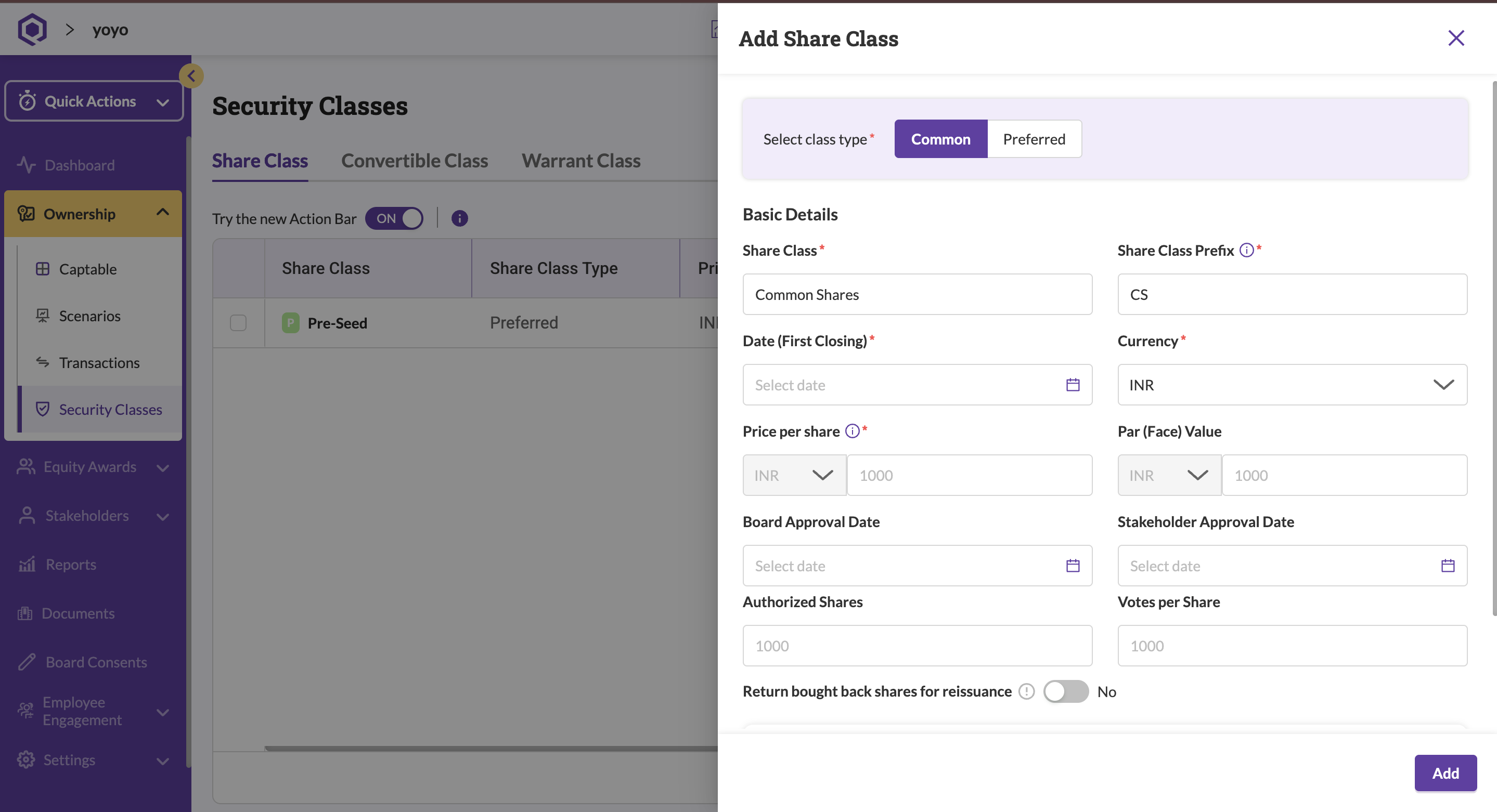
Task: Toggle Return bought back shares for reissuance
Action: click(x=1065, y=691)
